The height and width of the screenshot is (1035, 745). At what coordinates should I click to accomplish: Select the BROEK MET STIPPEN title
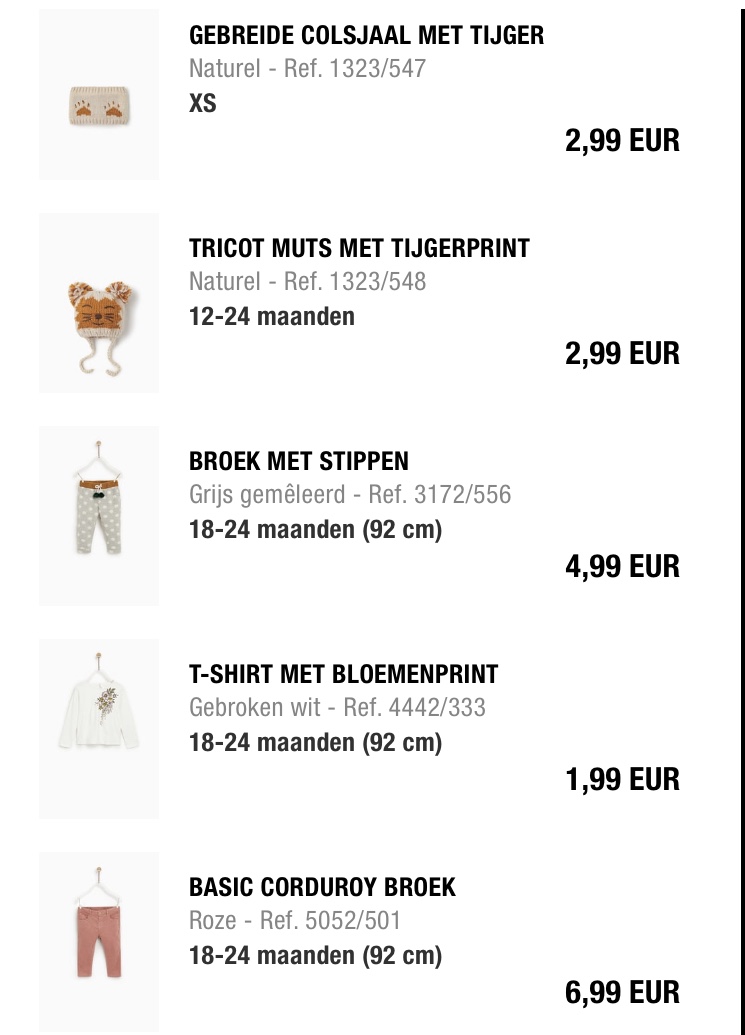pos(299,461)
